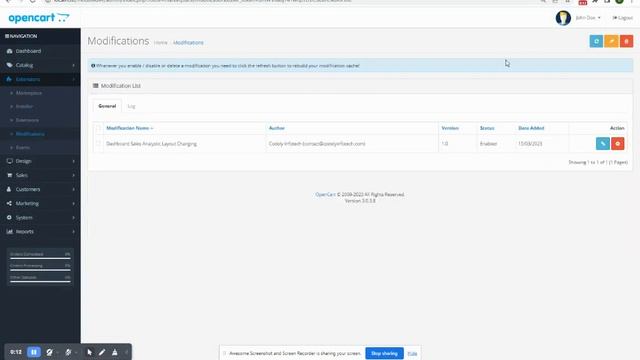Click the Home breadcrumb link
This screenshot has width=640, height=360.
pyautogui.click(x=160, y=42)
